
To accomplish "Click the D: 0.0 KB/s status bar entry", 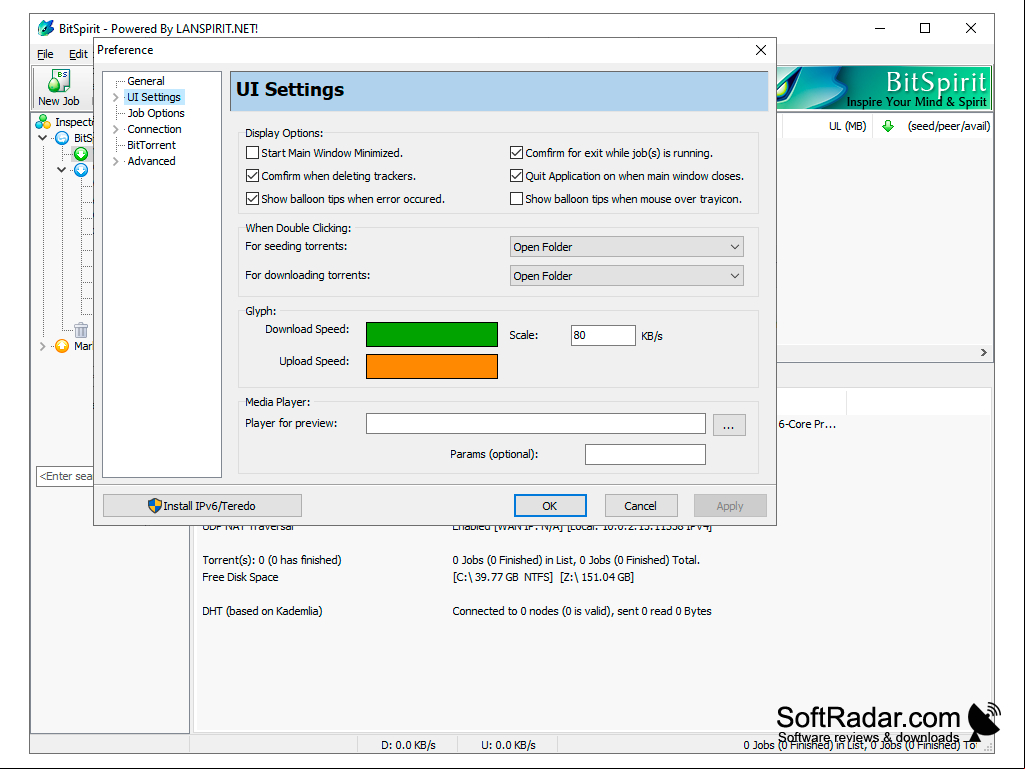I will pos(408,745).
